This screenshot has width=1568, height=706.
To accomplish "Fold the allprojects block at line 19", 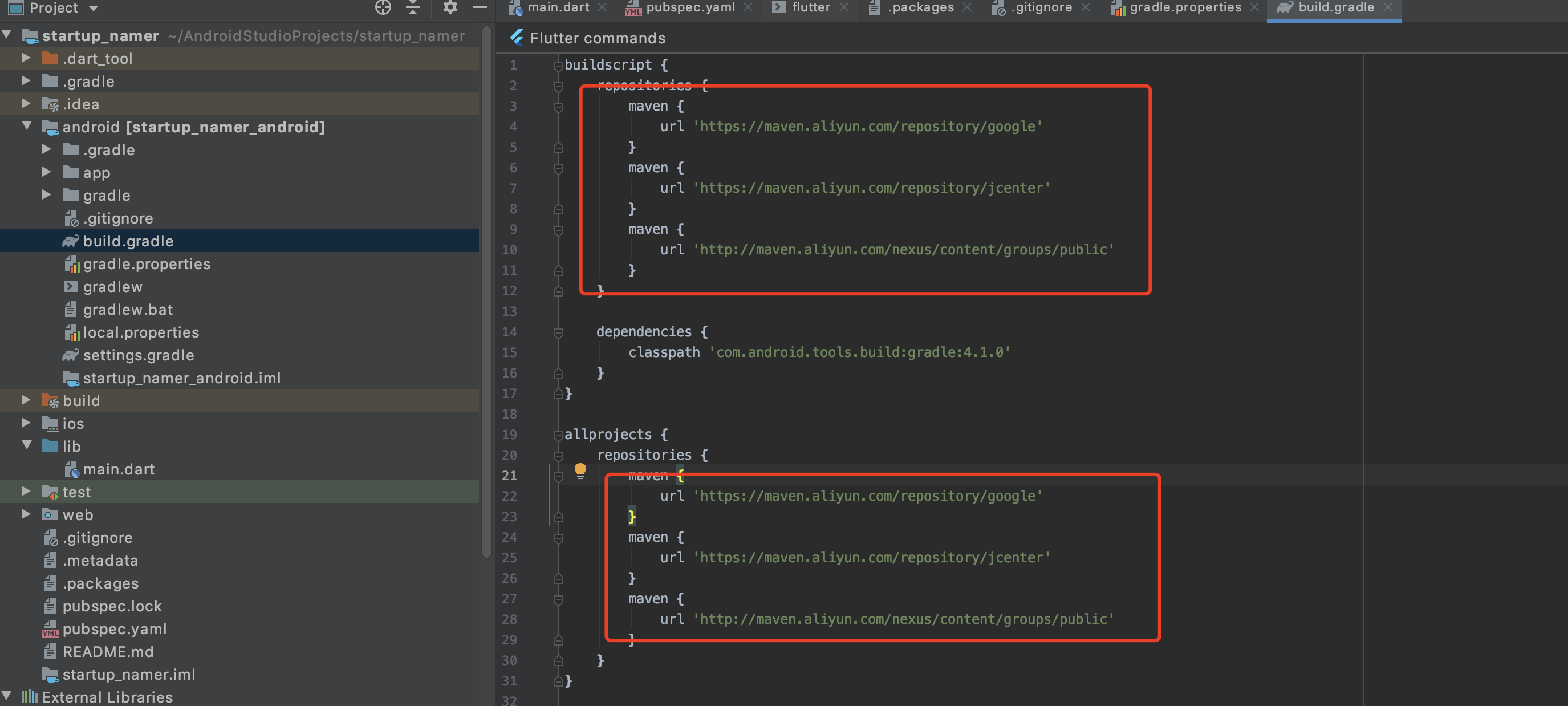I will tap(558, 435).
